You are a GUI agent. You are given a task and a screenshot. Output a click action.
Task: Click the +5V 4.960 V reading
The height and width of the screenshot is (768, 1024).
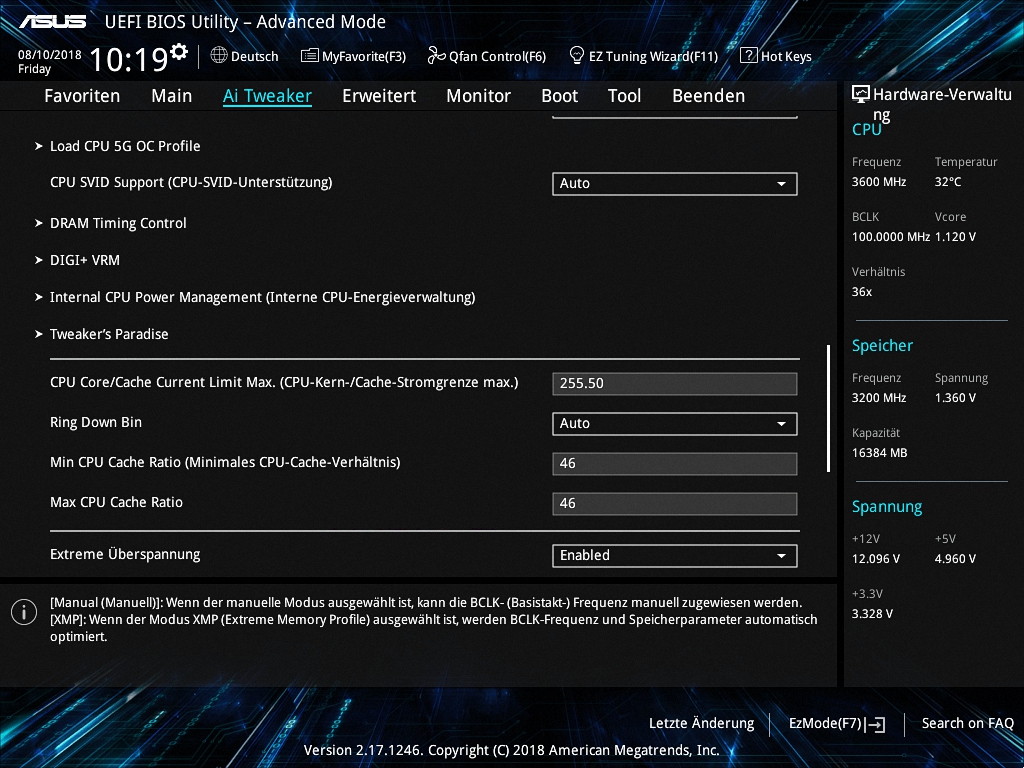pos(955,559)
